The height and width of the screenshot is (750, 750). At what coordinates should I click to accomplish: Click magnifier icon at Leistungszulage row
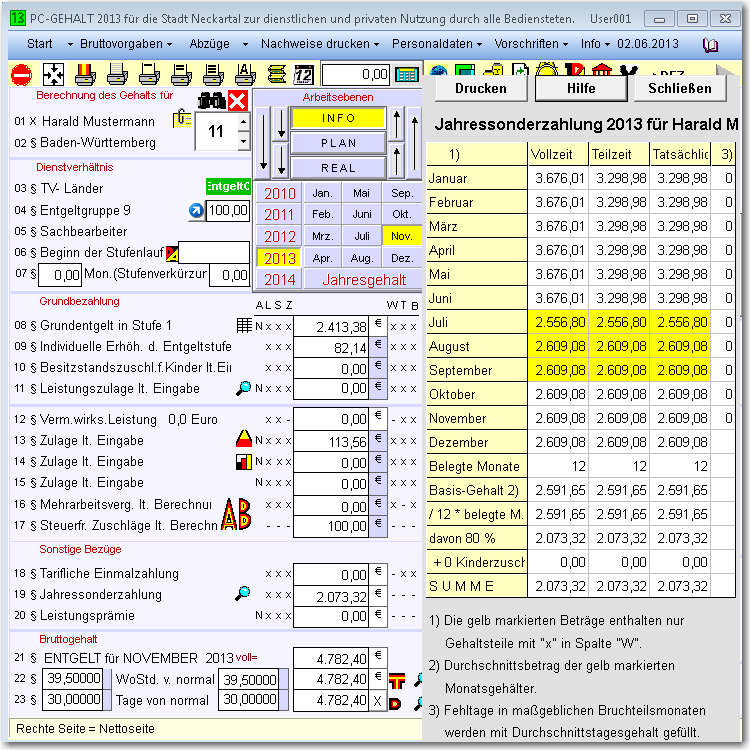pos(243,388)
